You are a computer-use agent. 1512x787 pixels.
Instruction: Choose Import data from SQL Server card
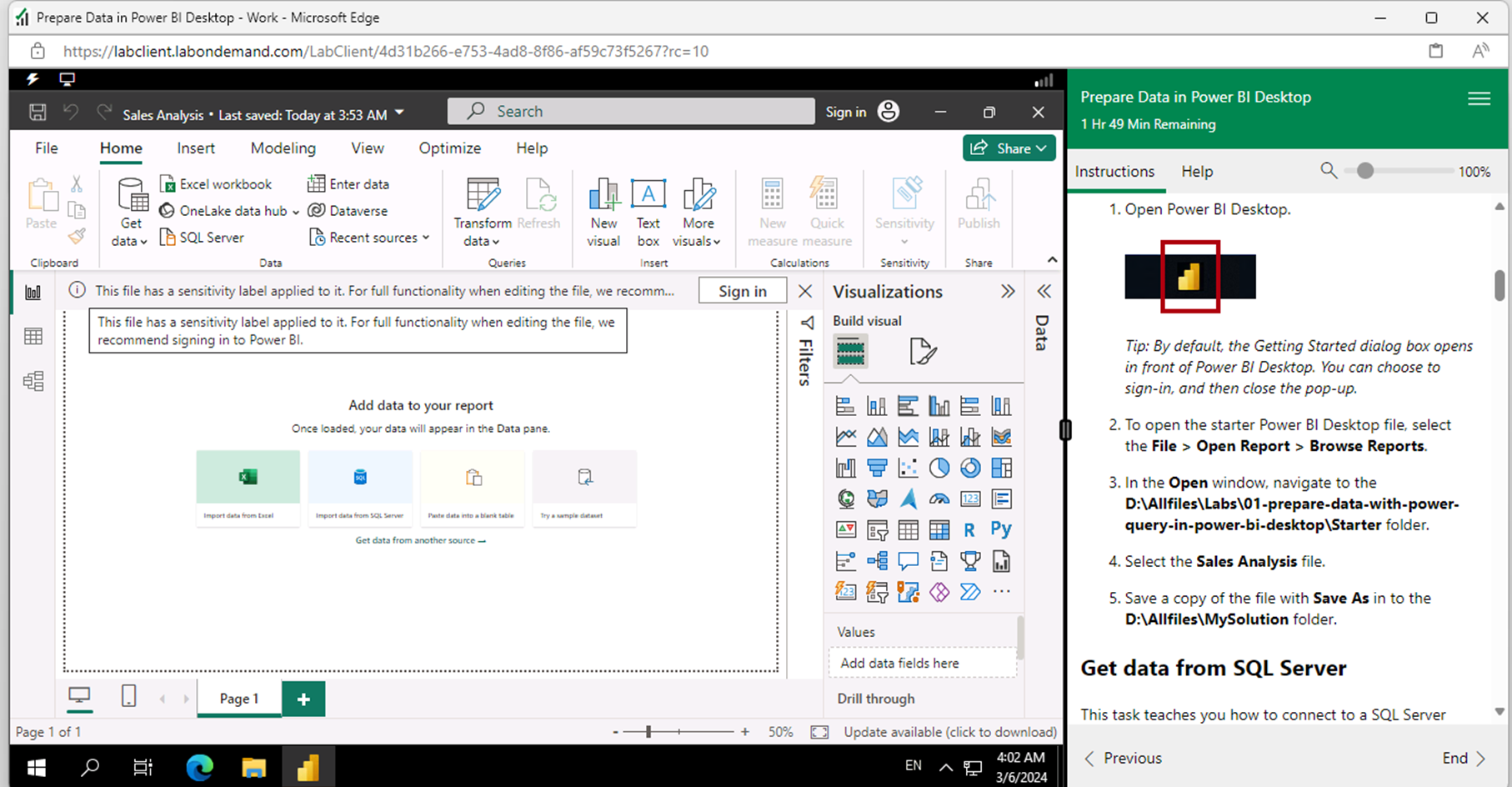(x=360, y=489)
